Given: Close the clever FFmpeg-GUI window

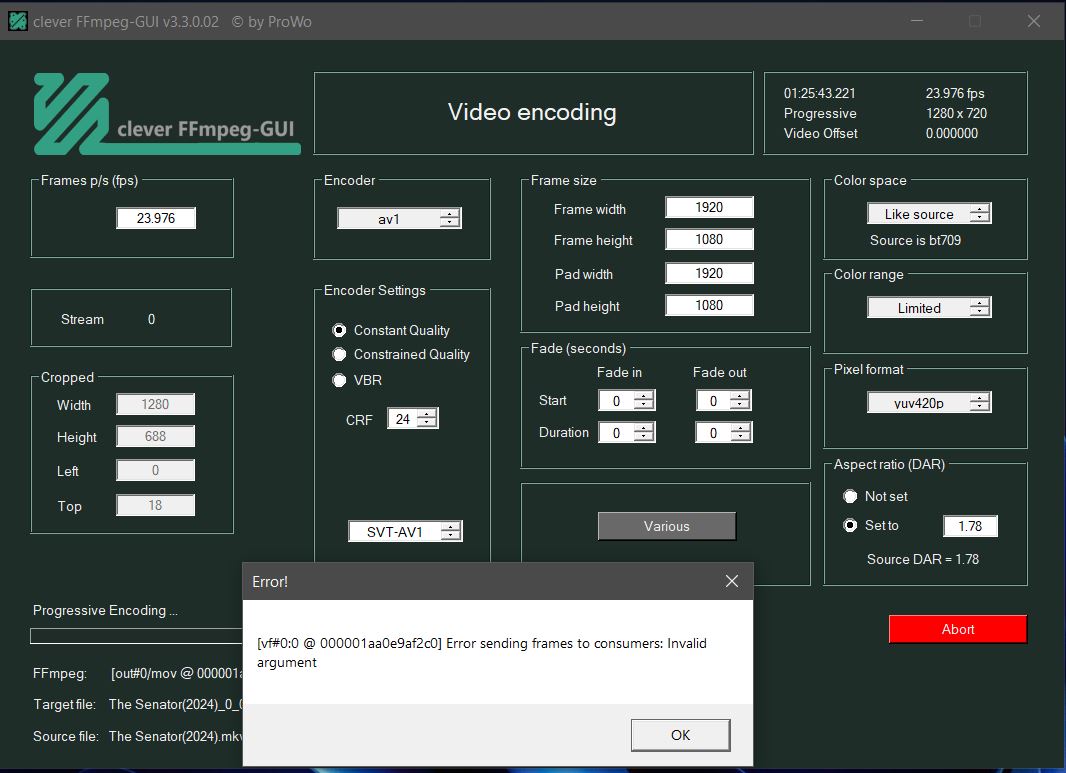Looking at the screenshot, I should [x=1034, y=21].
